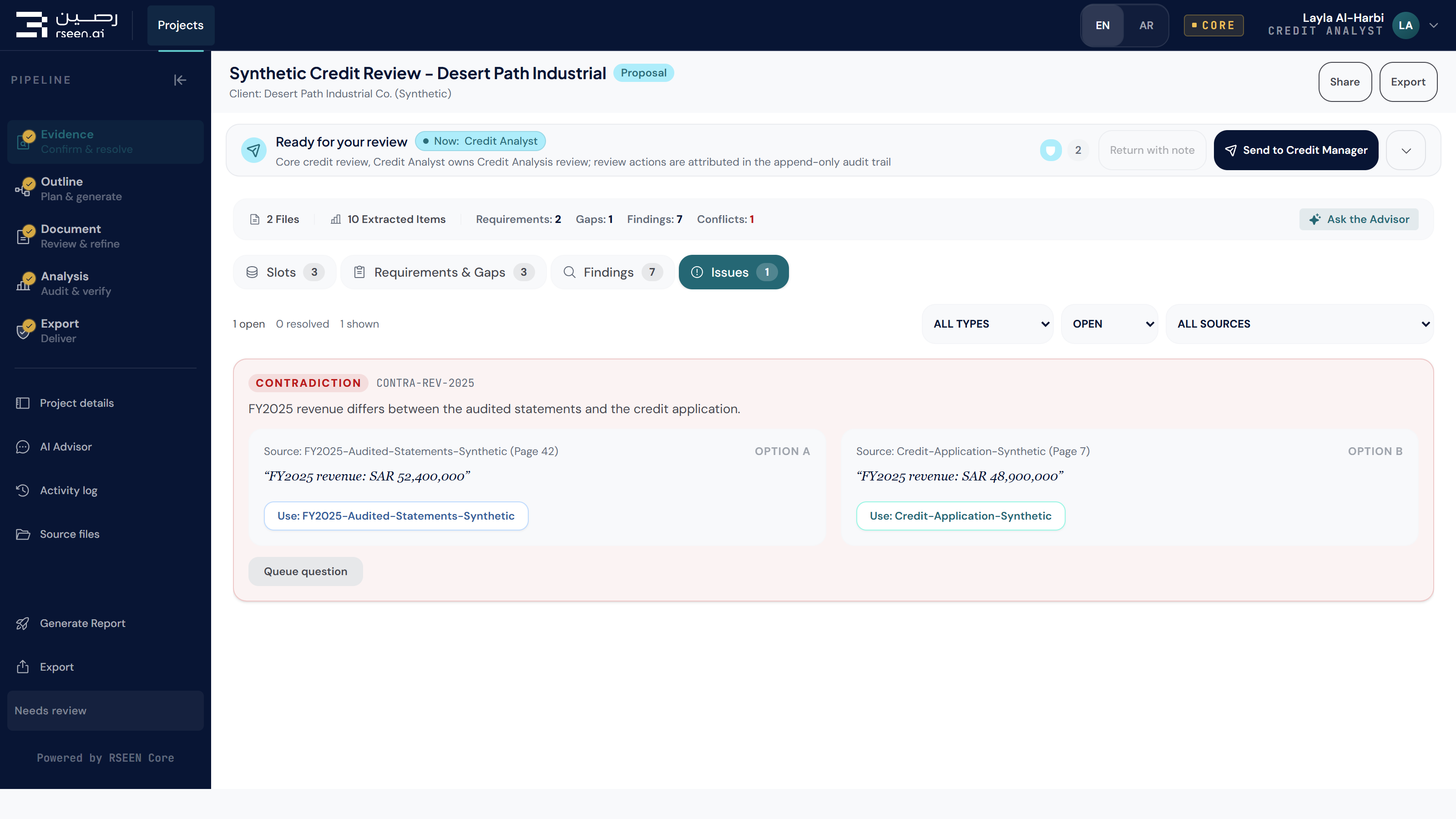Expand the user account menu chevron
This screenshot has width=1456, height=819.
click(1433, 25)
